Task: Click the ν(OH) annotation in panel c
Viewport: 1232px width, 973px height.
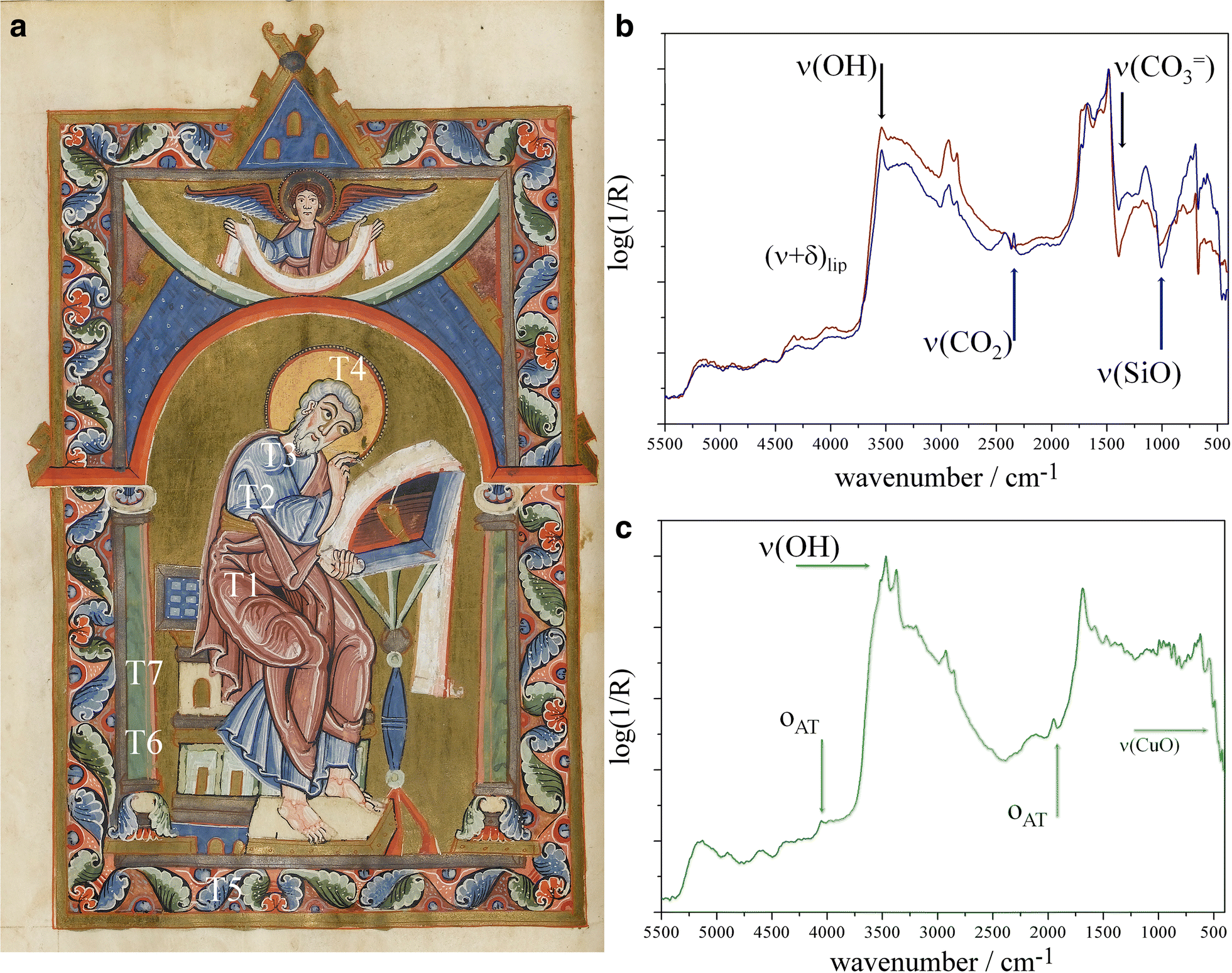Action: coord(799,548)
